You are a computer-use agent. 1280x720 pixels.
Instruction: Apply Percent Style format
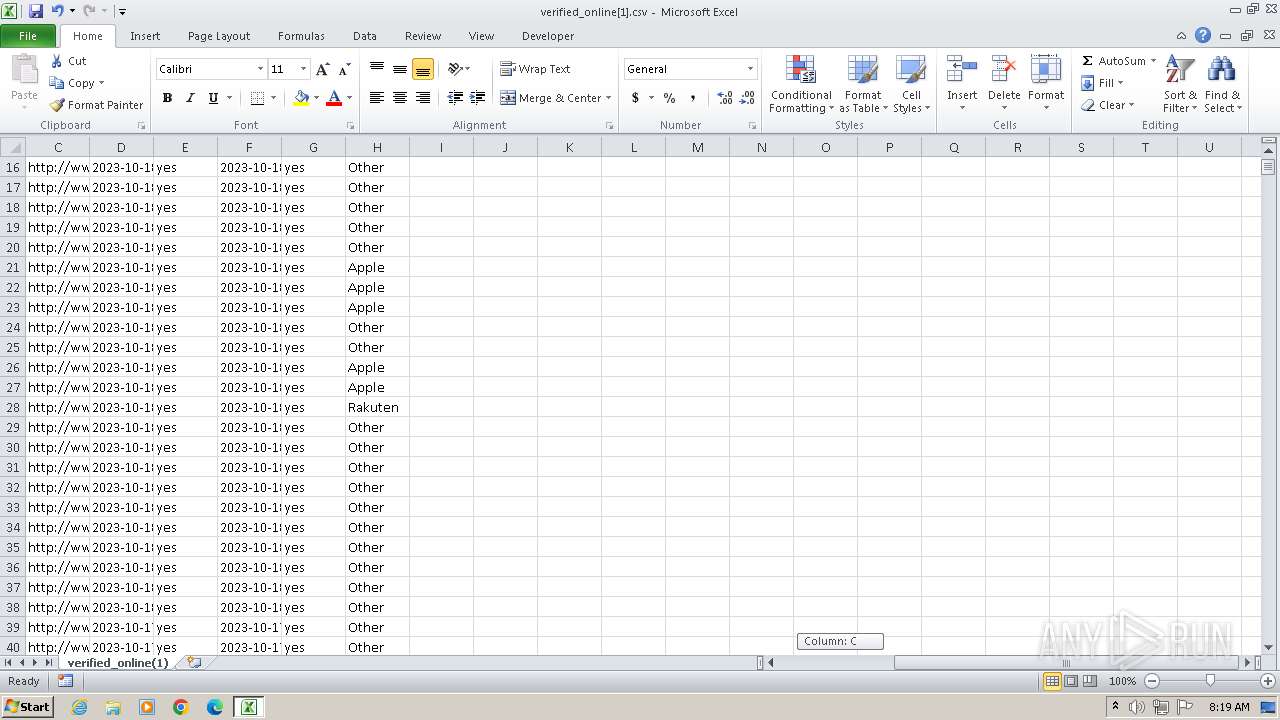669,98
